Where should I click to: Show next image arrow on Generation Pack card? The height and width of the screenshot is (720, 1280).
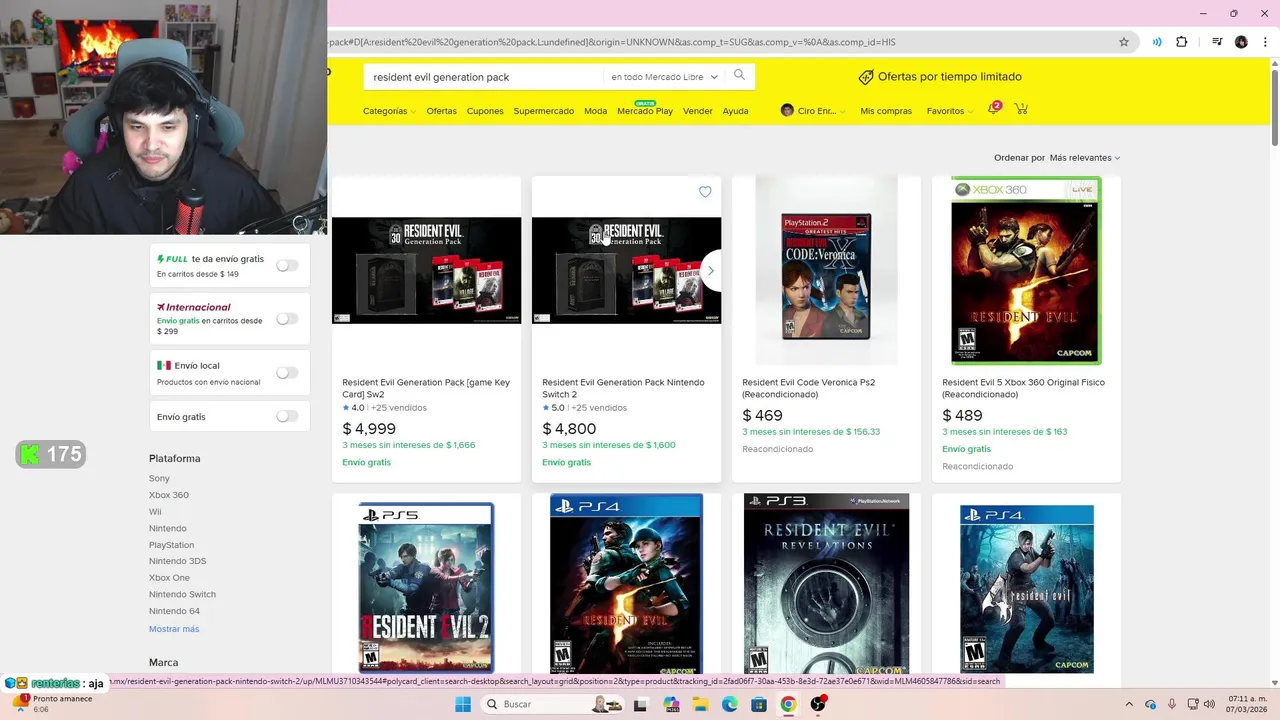coord(710,270)
